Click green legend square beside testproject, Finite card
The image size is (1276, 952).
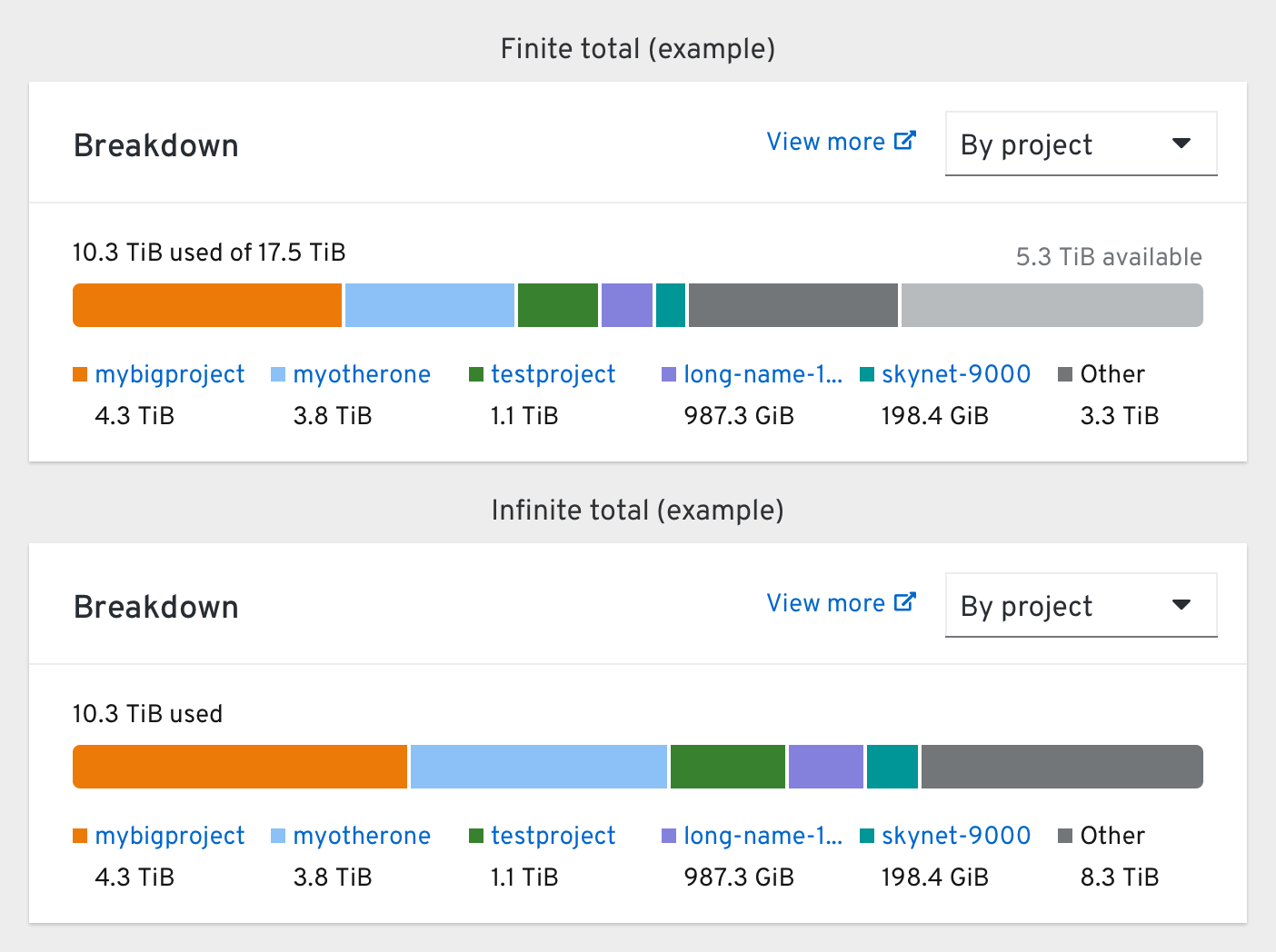[x=476, y=374]
